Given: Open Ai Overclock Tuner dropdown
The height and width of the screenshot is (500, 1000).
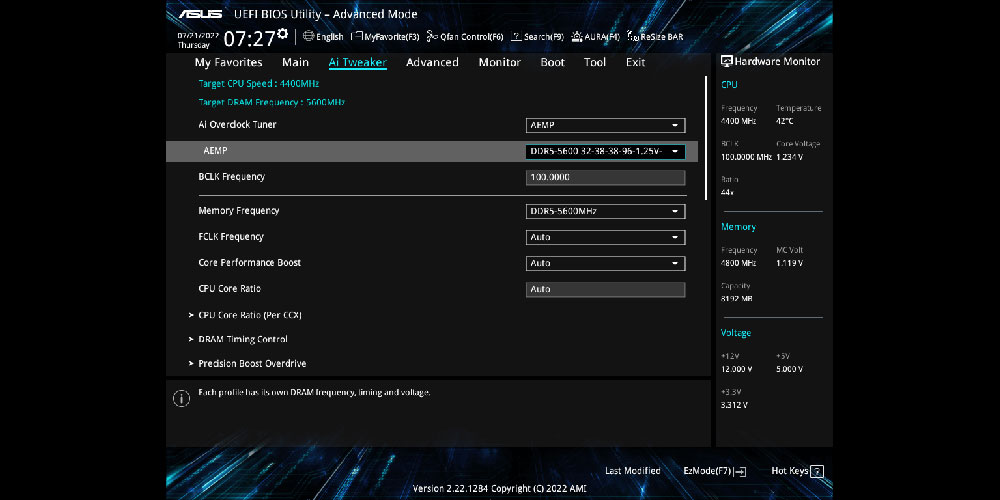Looking at the screenshot, I should 605,126.
